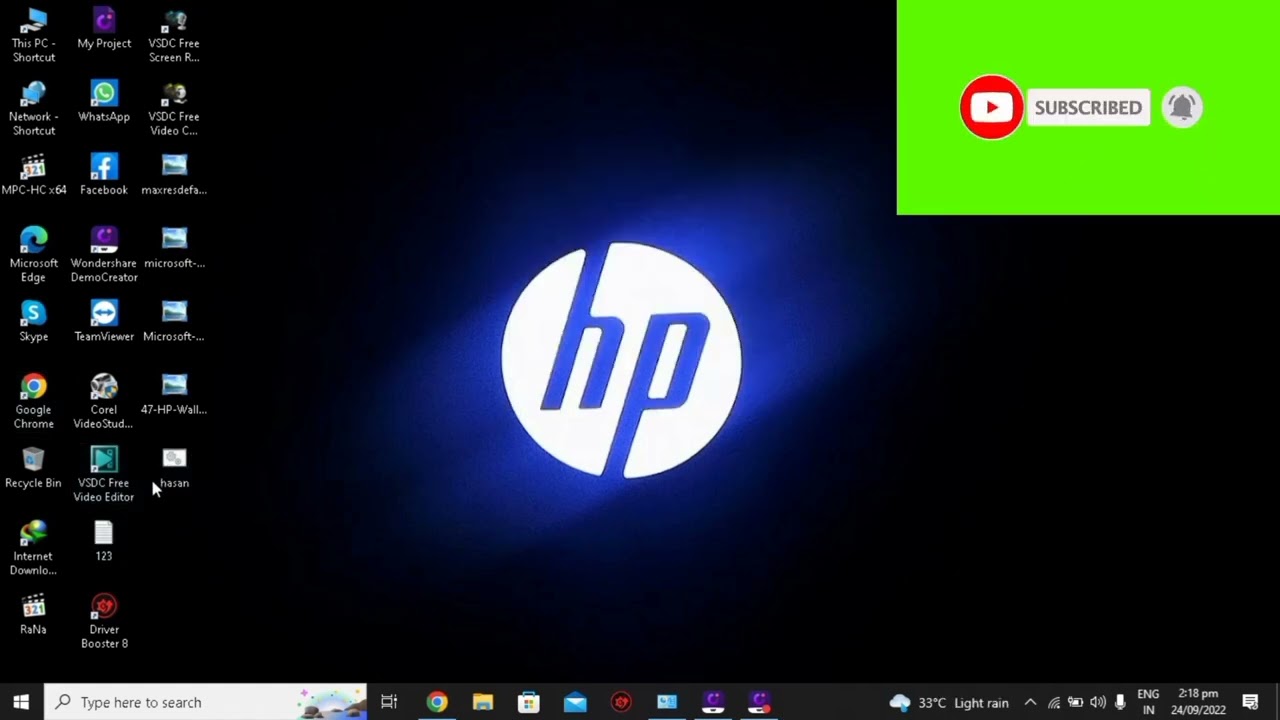Open Wondershare DemoCreator desktop icon
The height and width of the screenshot is (720, 1280).
click(104, 255)
